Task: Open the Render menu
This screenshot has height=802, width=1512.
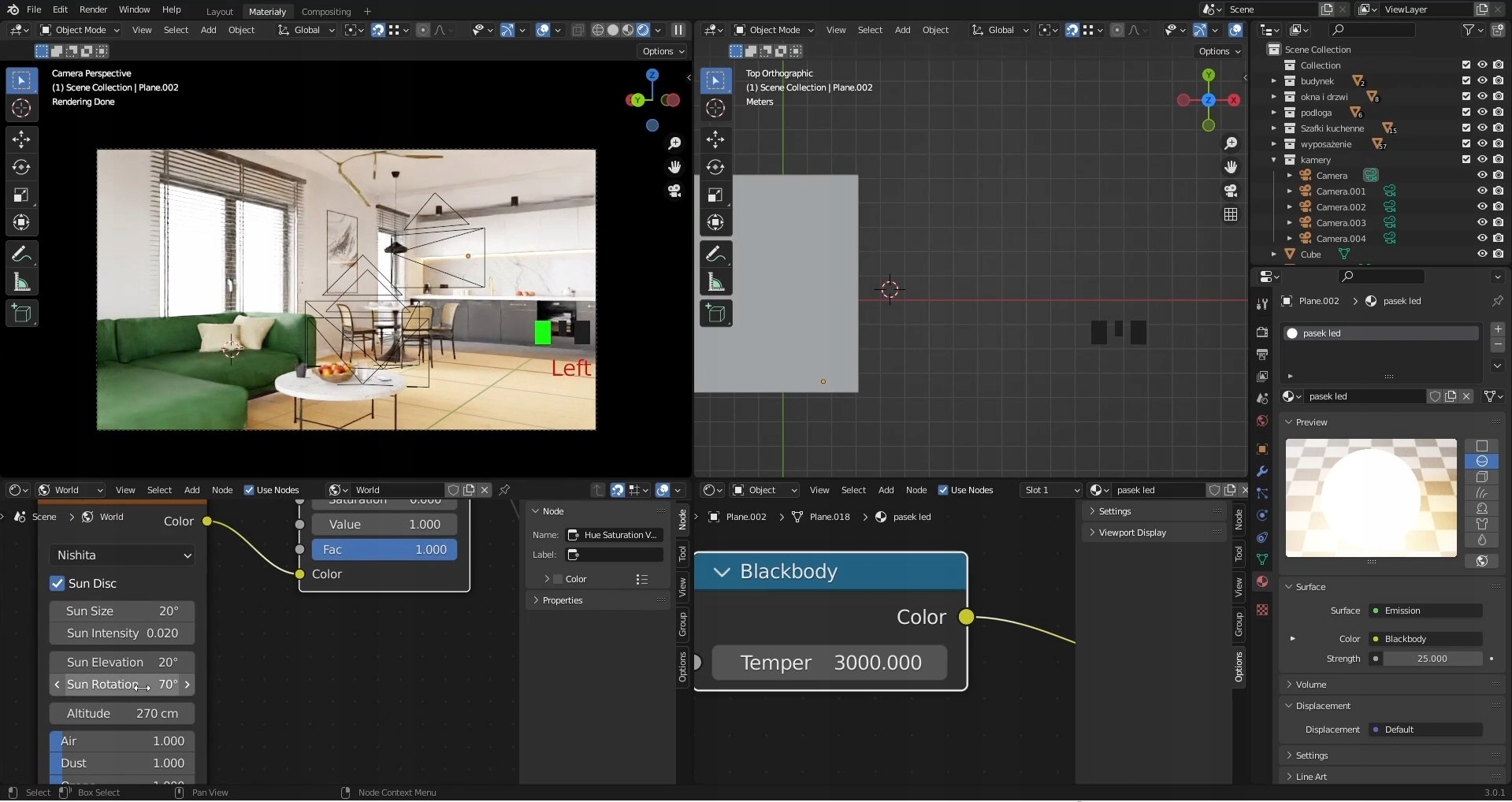Action: pos(93,9)
